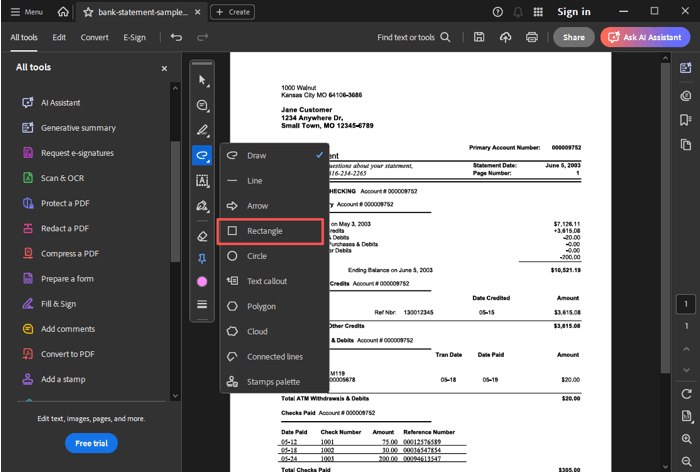Star the bank-statement-sample tab

[88, 12]
